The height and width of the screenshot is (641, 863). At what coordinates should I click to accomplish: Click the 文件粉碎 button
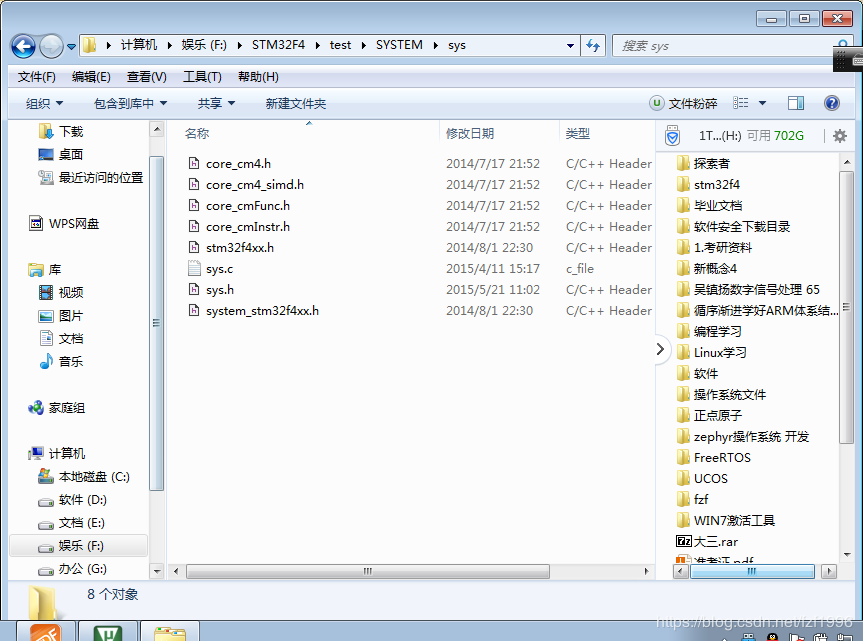click(x=684, y=103)
